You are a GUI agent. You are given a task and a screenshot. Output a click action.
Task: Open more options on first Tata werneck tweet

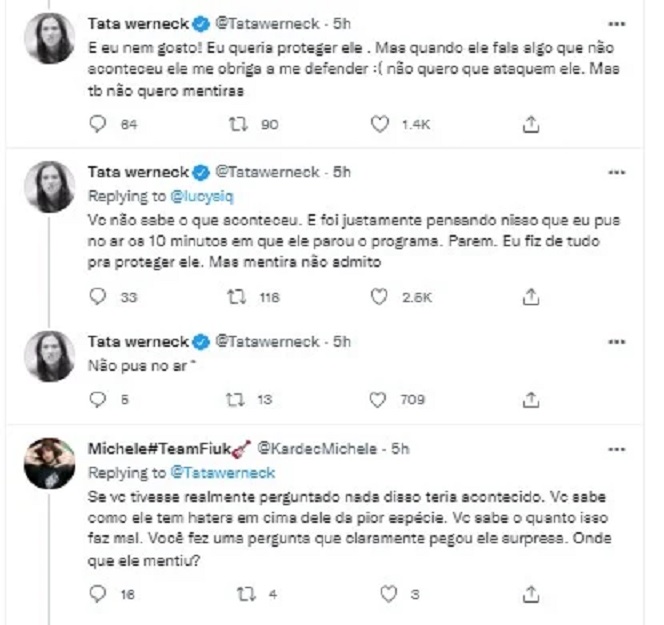coord(626,21)
